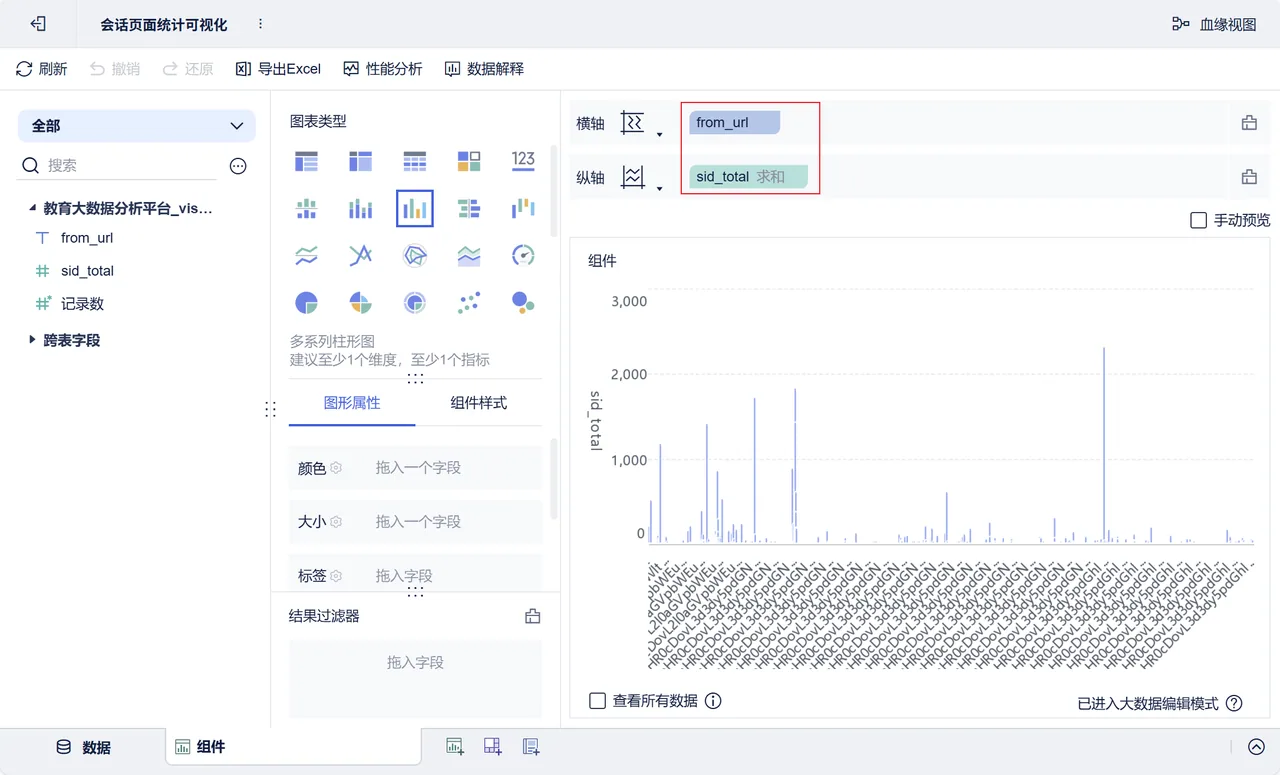
Task: Click the more-options circle icon beside search
Action: tap(238, 166)
